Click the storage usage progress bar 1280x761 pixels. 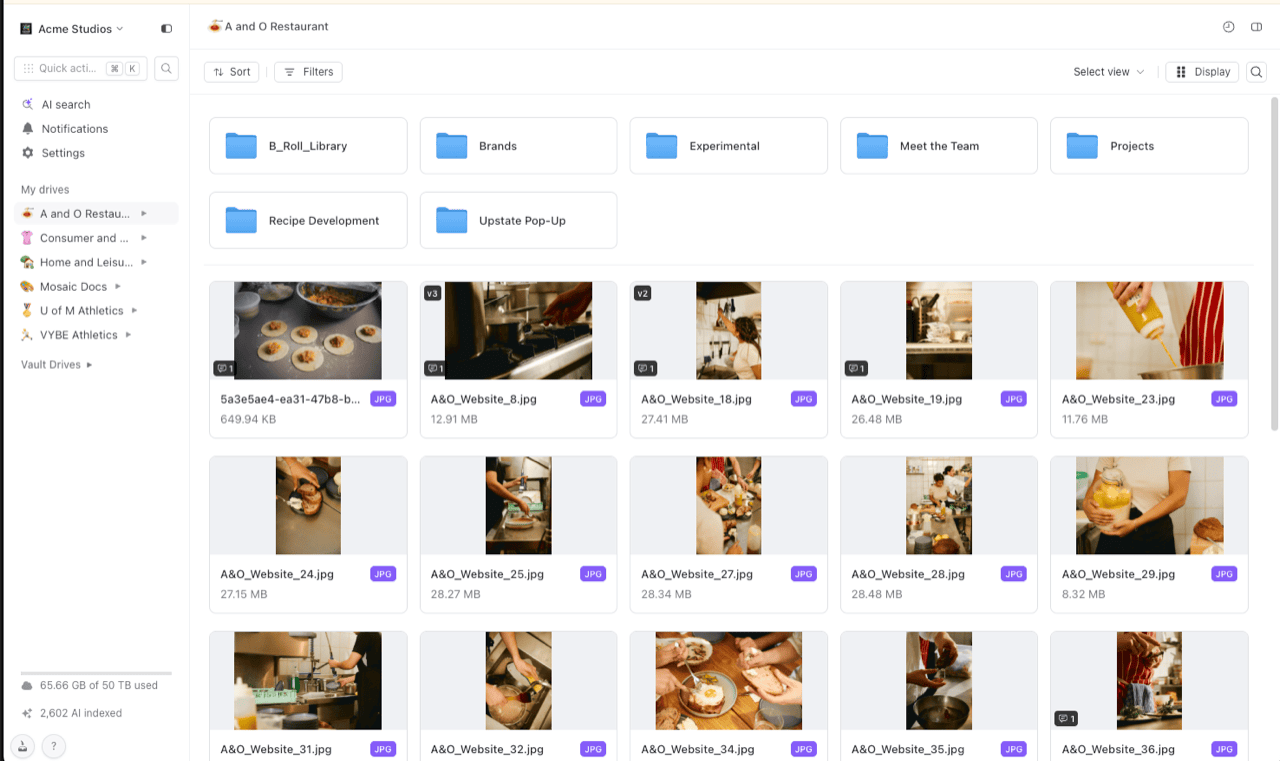(x=96, y=673)
